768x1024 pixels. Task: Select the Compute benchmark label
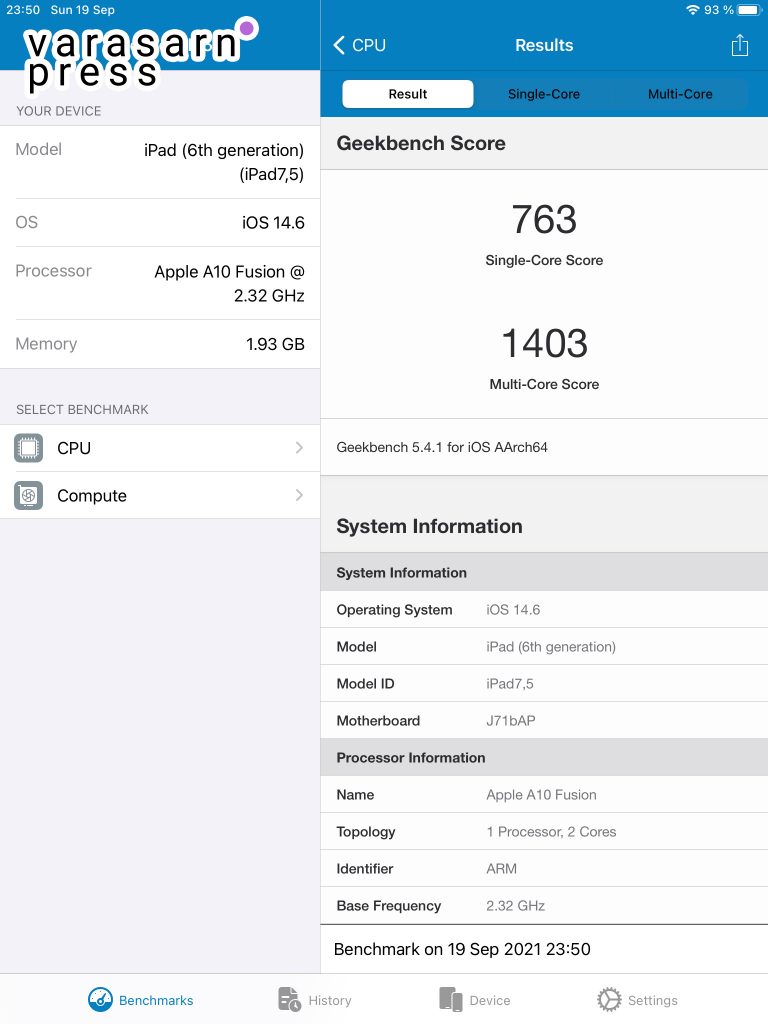point(91,496)
